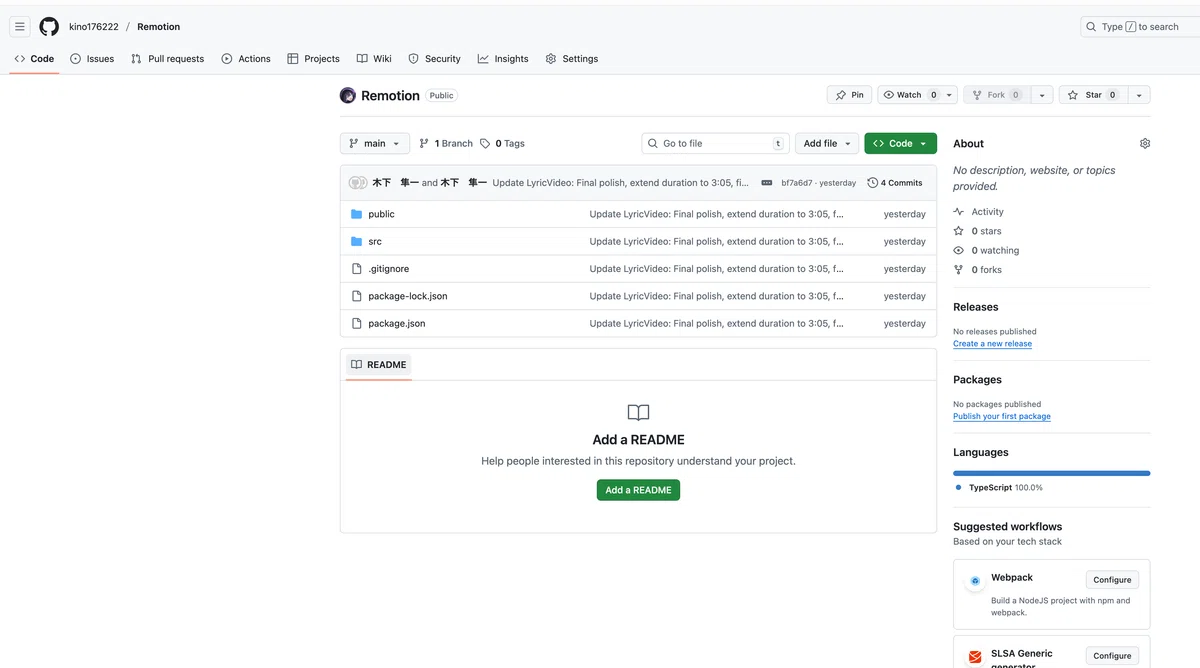1200x668 pixels.
Task: Open the hamburger navigation menu
Action: 20,27
